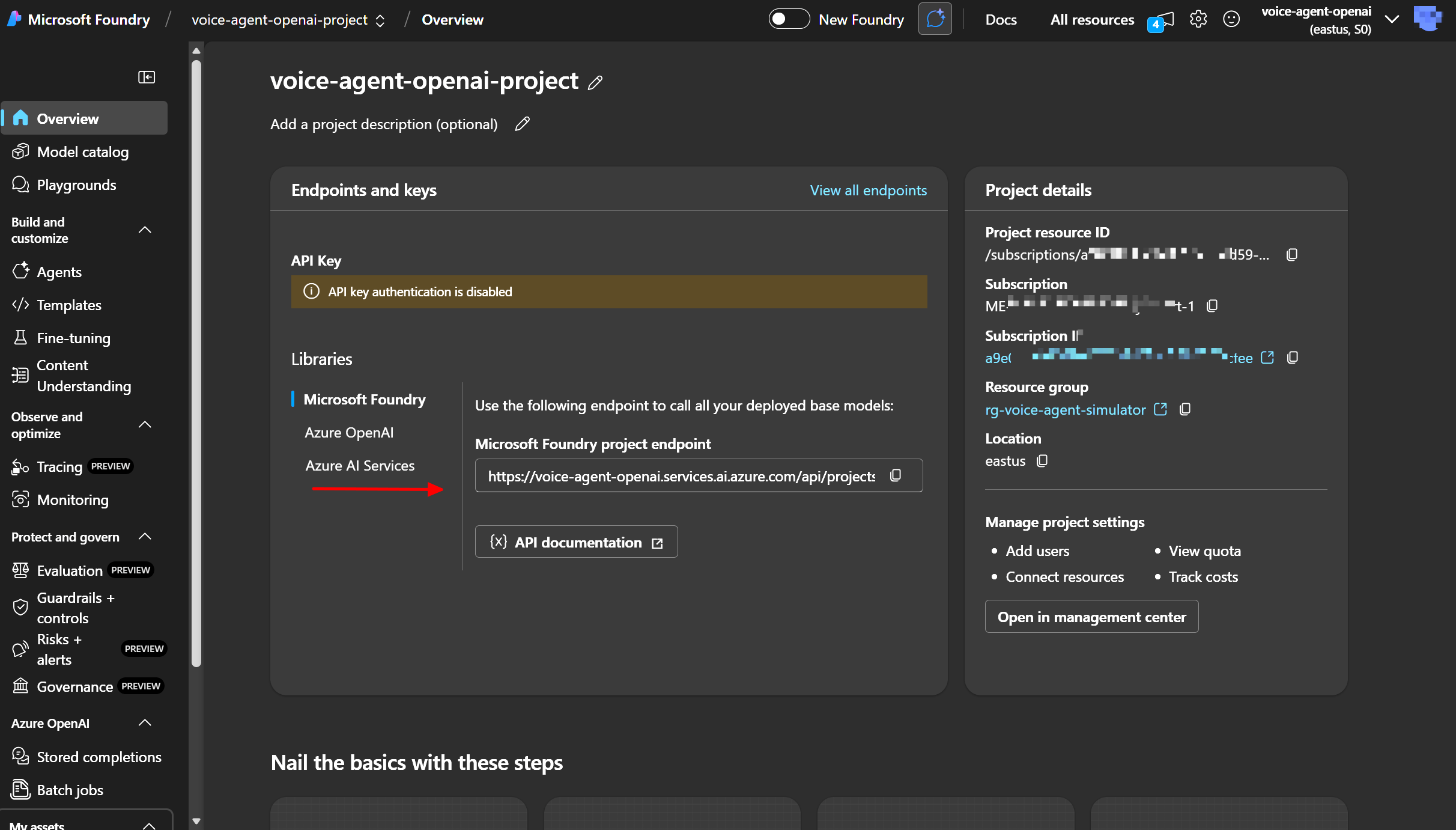Edit the project name with the pencil icon
The width and height of the screenshot is (1456, 830).
click(x=595, y=82)
